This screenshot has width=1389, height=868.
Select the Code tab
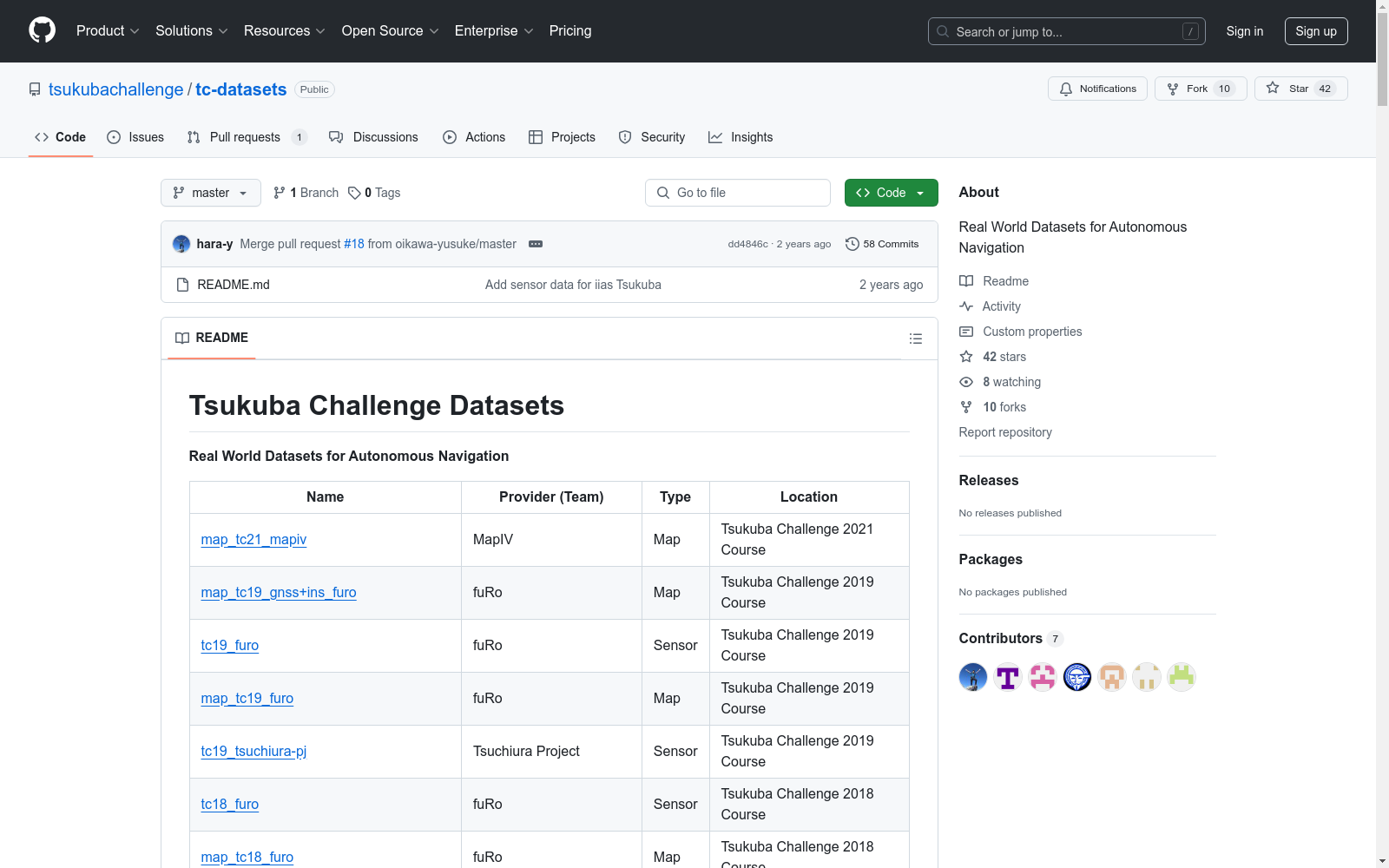click(x=61, y=137)
